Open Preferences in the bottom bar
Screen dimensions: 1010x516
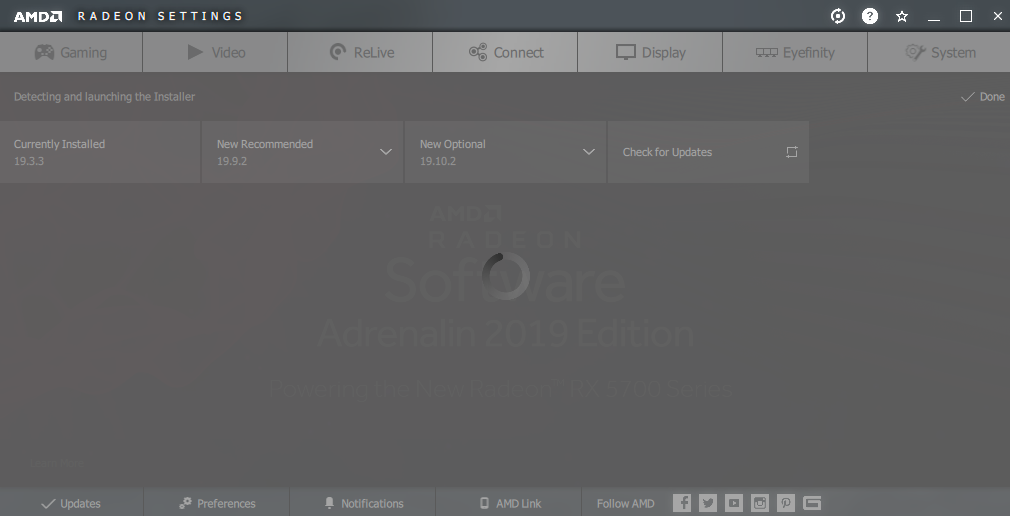click(216, 503)
